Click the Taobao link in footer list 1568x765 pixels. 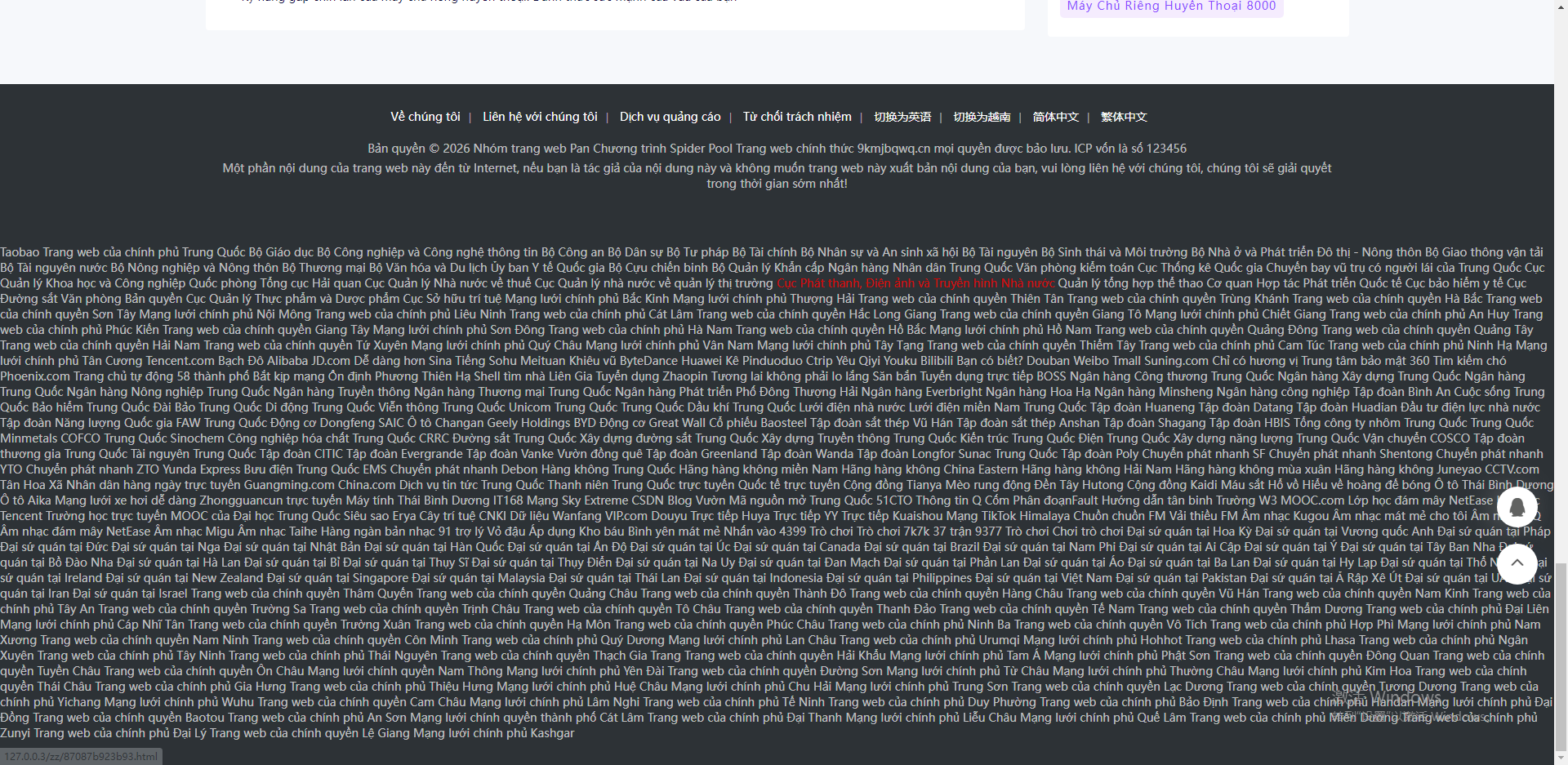tap(20, 252)
